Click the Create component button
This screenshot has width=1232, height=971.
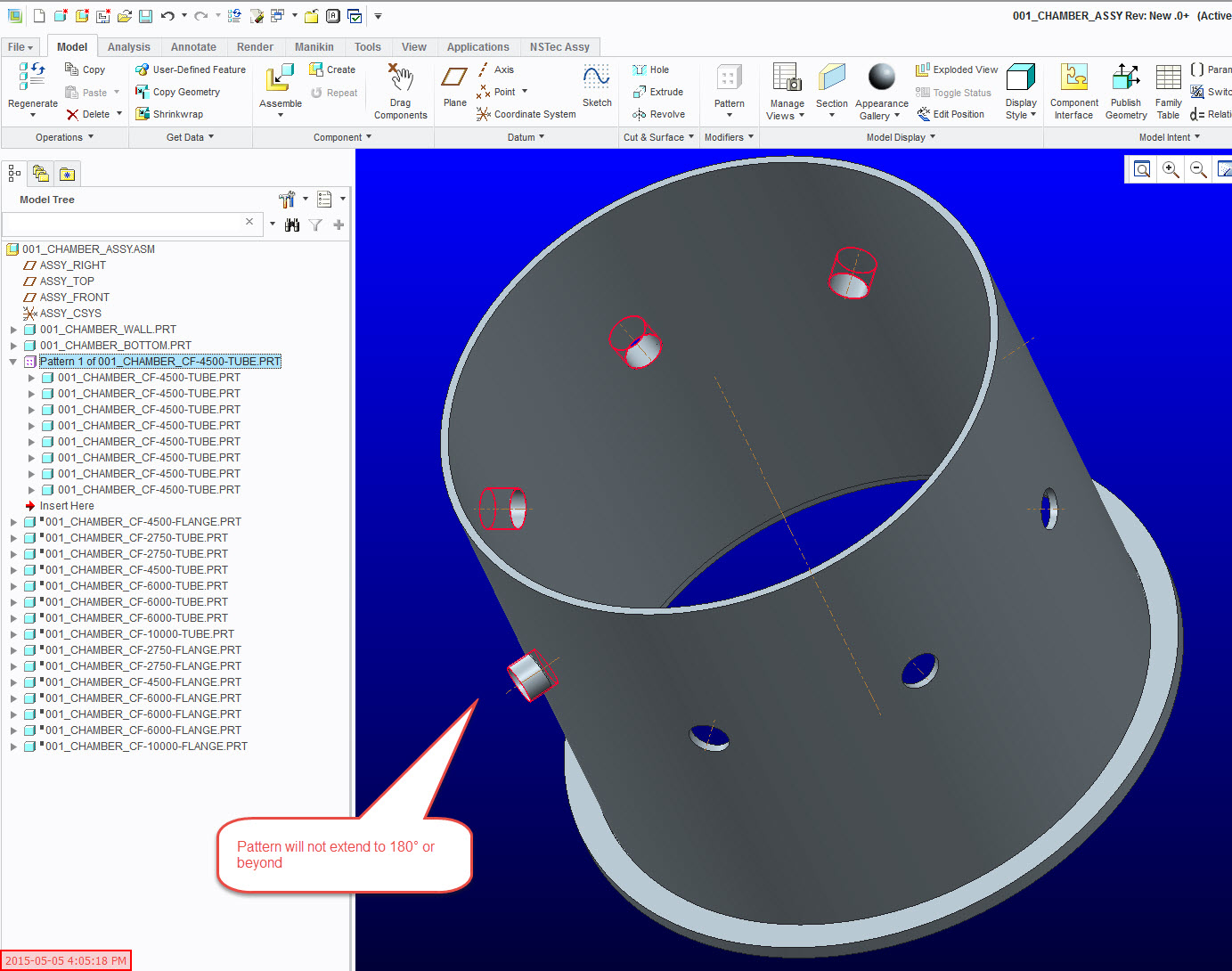coord(332,69)
